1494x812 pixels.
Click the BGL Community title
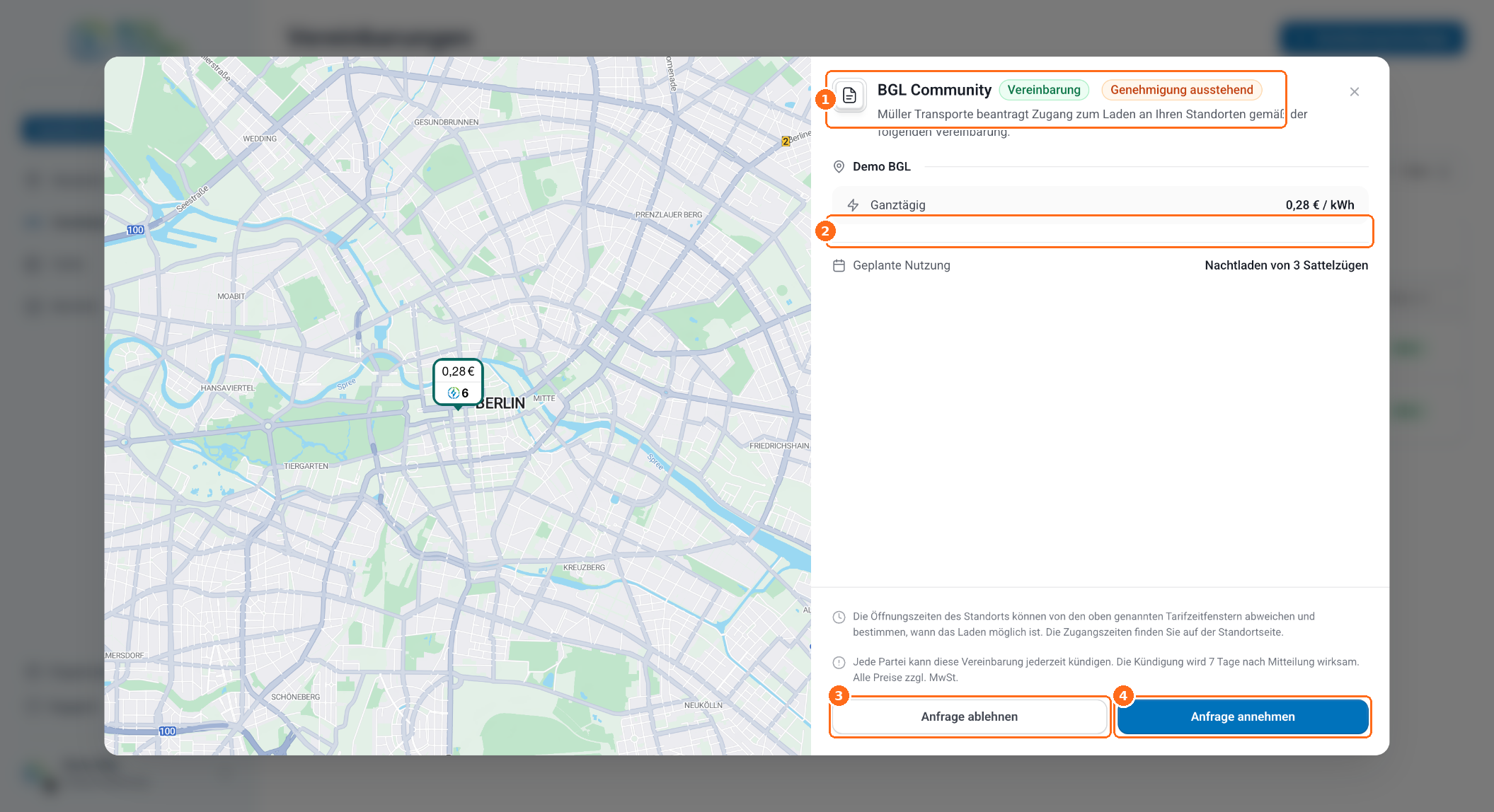pos(934,90)
